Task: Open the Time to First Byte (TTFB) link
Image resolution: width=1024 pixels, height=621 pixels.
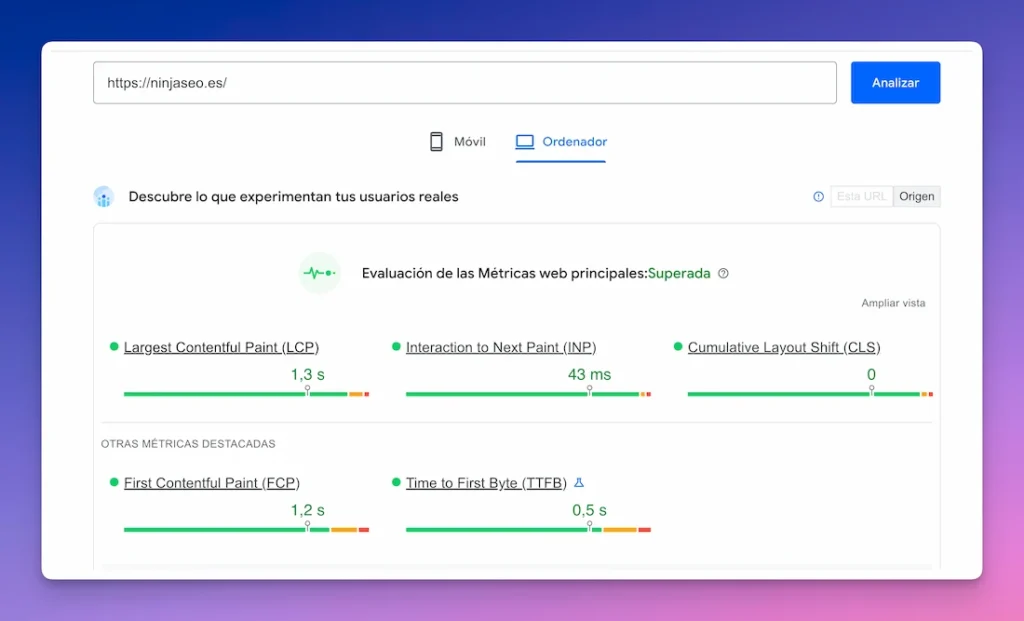Action: [x=485, y=482]
